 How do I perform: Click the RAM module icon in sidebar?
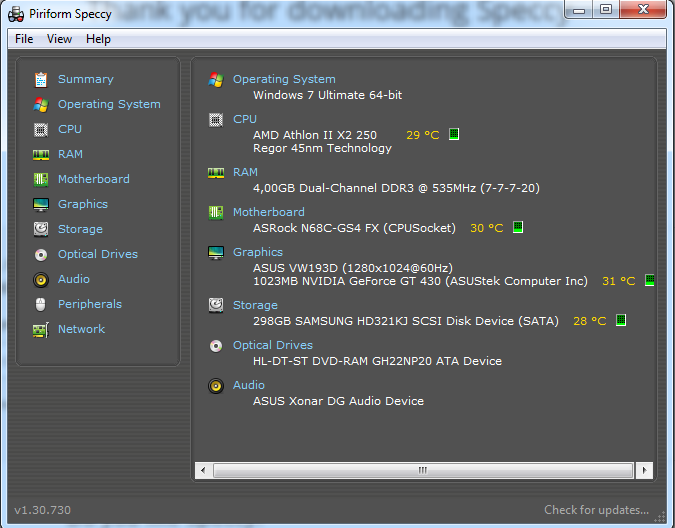pos(41,154)
